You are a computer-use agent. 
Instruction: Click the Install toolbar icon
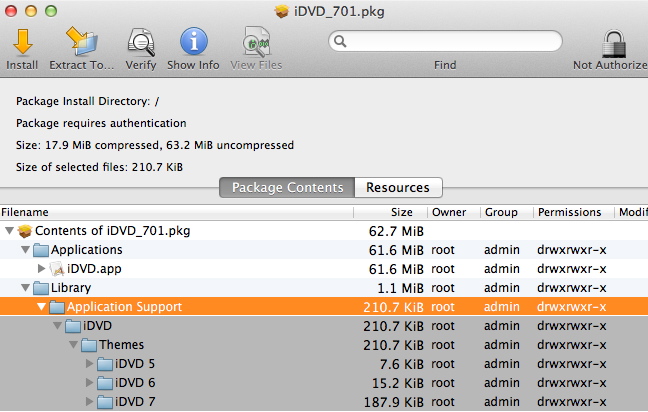(x=22, y=42)
